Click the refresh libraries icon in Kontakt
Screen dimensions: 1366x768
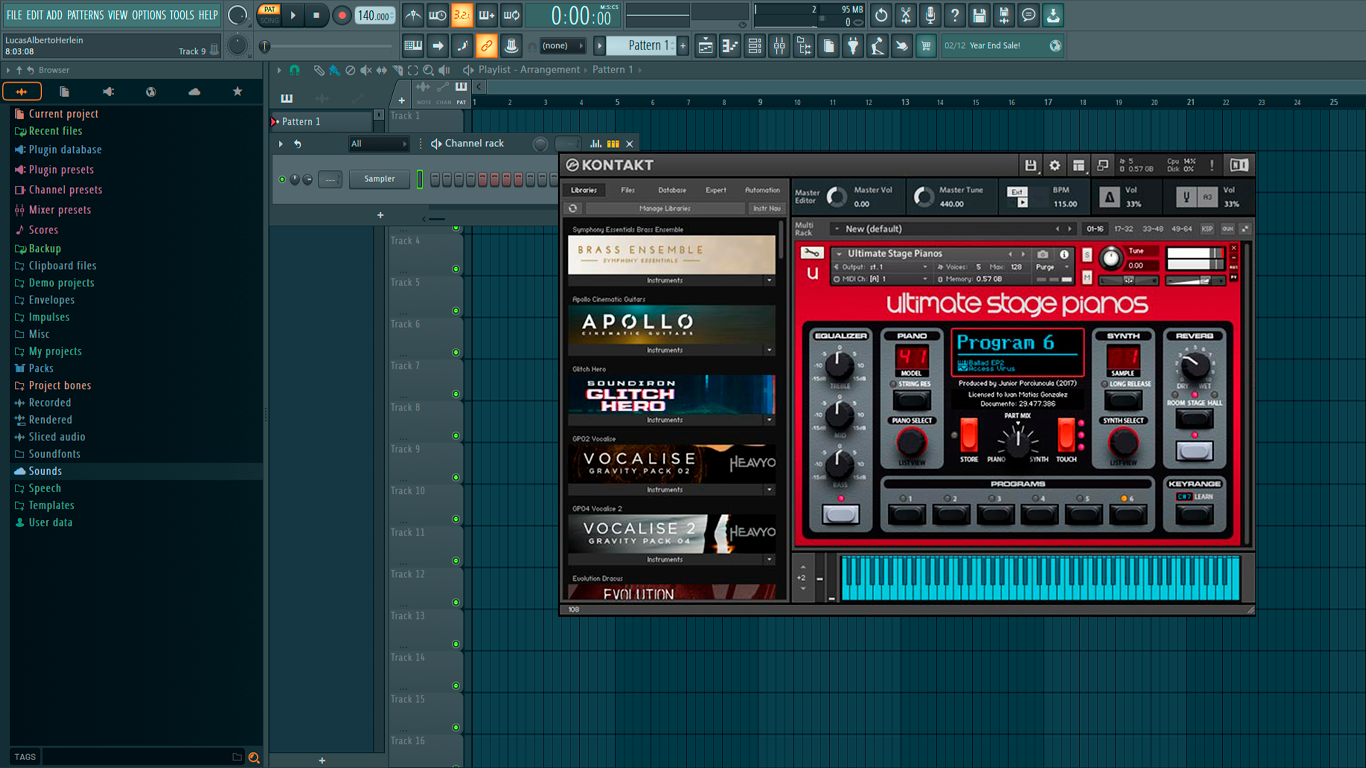573,208
